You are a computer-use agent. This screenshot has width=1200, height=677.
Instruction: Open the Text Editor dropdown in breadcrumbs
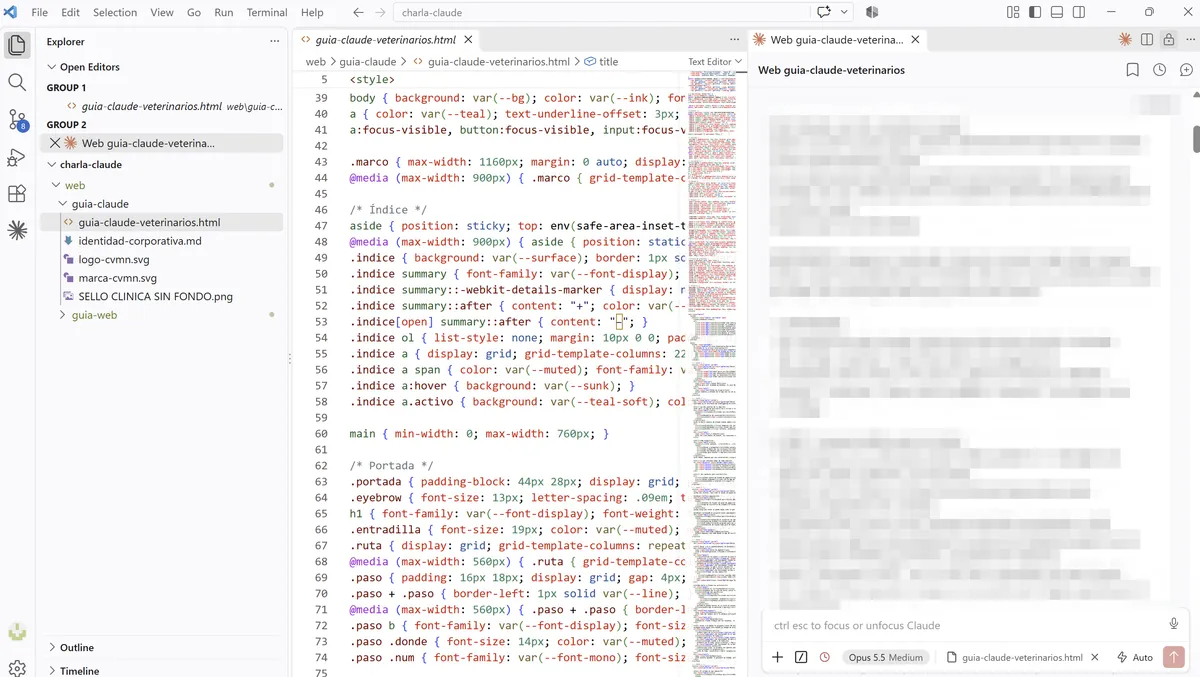pyautogui.click(x=715, y=61)
